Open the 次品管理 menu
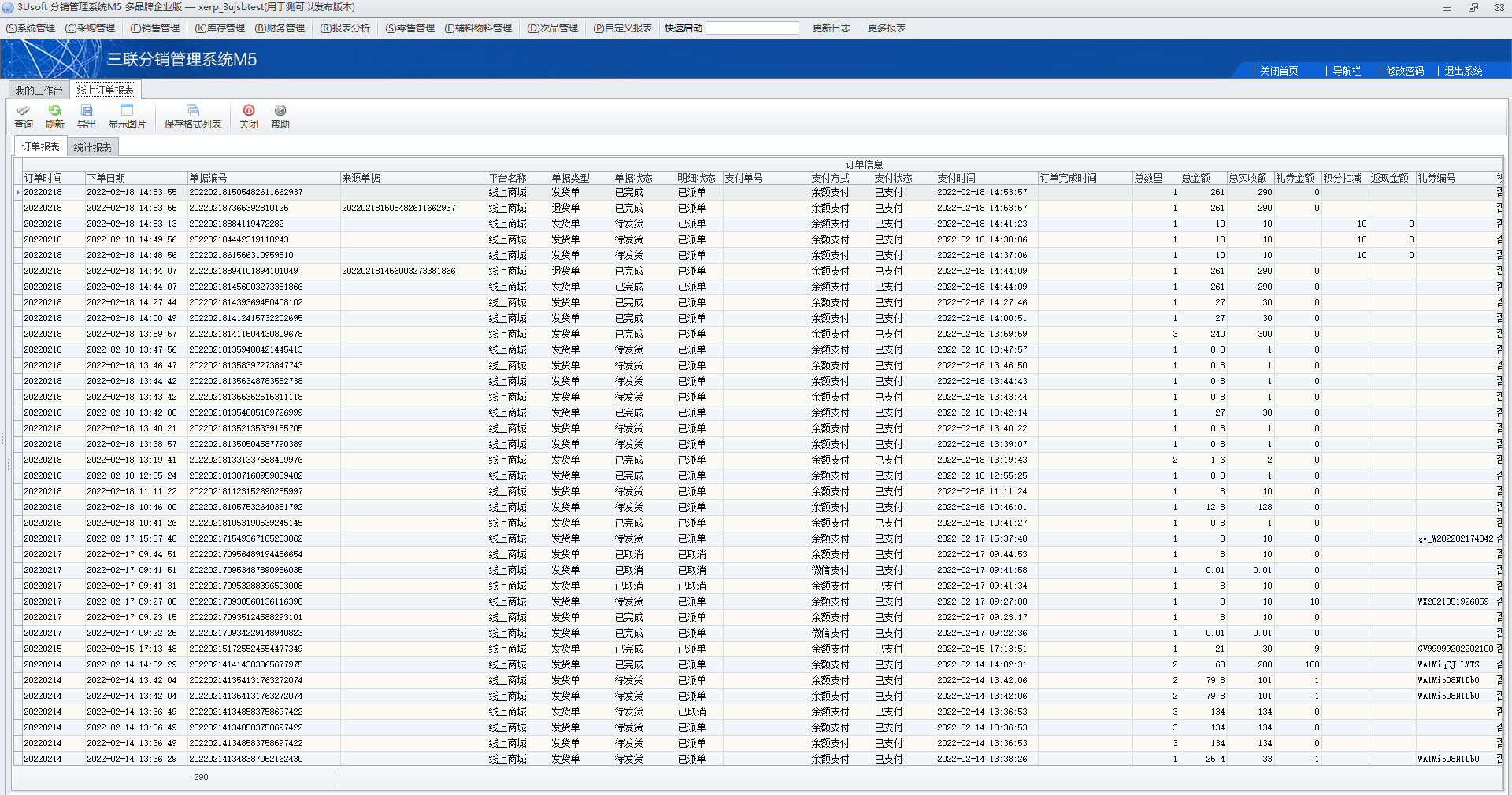1512x795 pixels. 553,28
